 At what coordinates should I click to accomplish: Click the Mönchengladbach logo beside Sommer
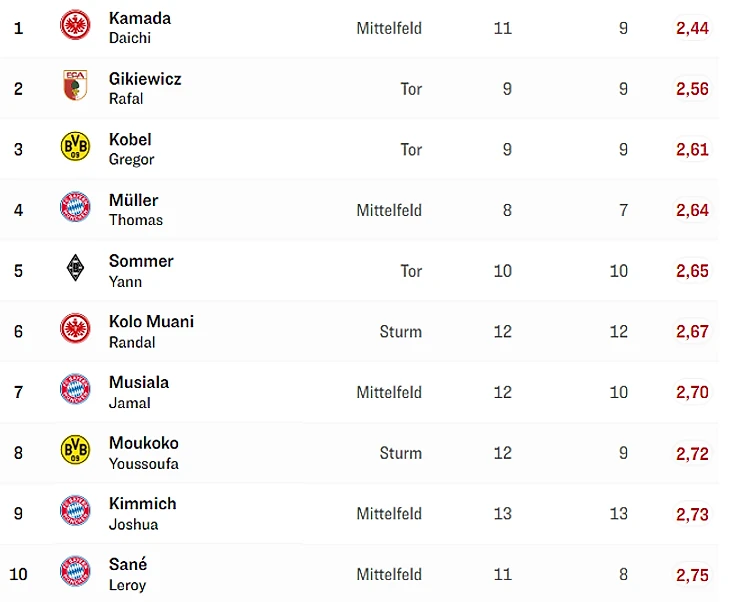(x=75, y=269)
